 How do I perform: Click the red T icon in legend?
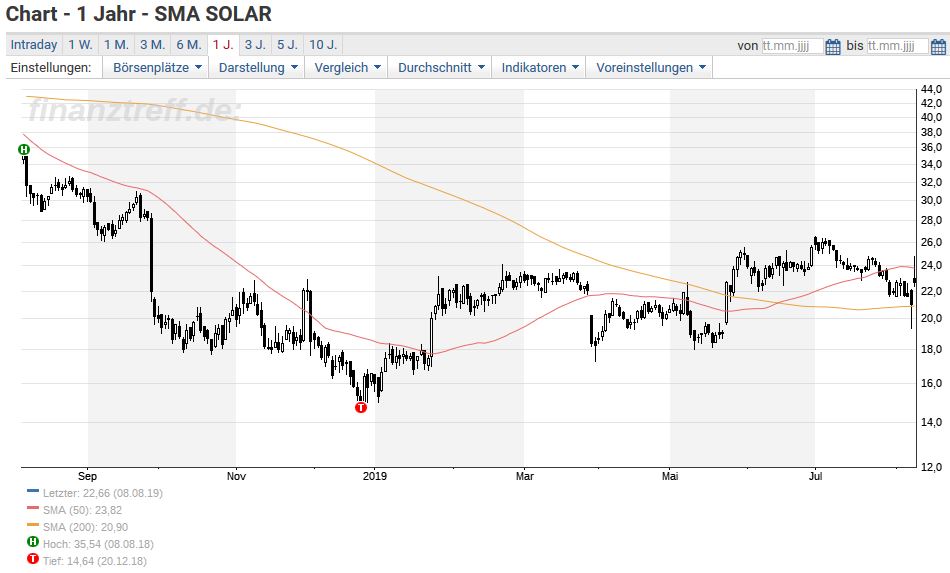(x=33, y=559)
